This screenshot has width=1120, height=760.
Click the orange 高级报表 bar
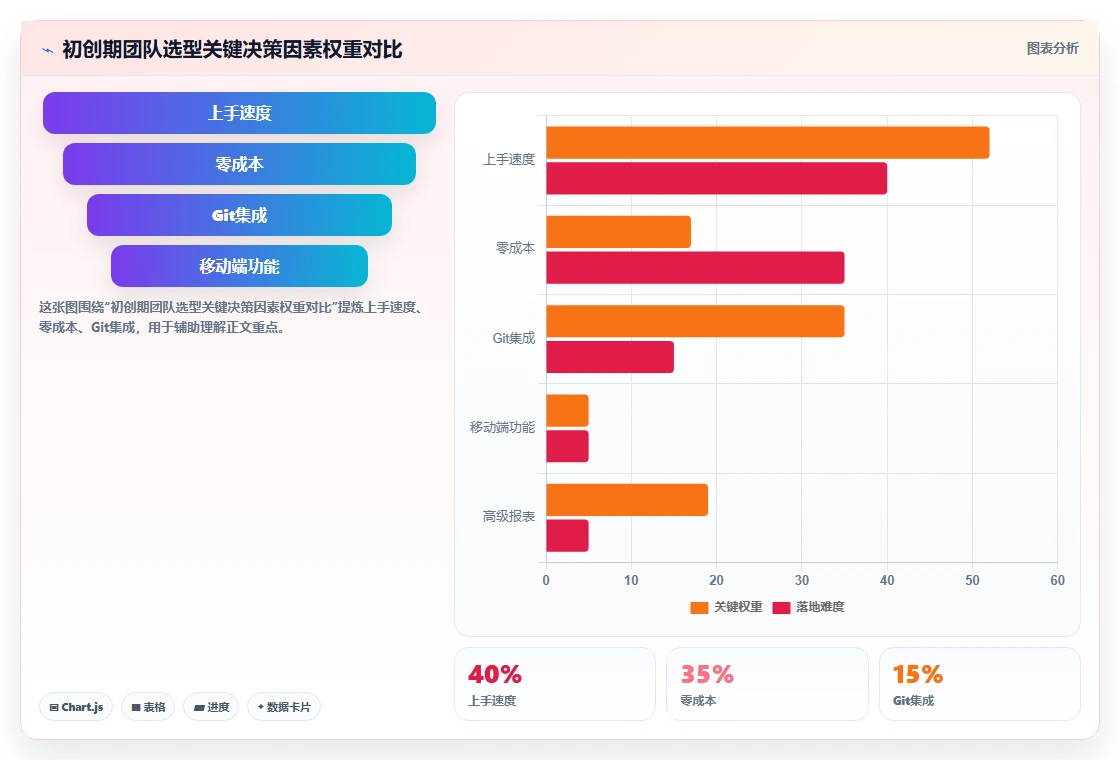pyautogui.click(x=627, y=500)
